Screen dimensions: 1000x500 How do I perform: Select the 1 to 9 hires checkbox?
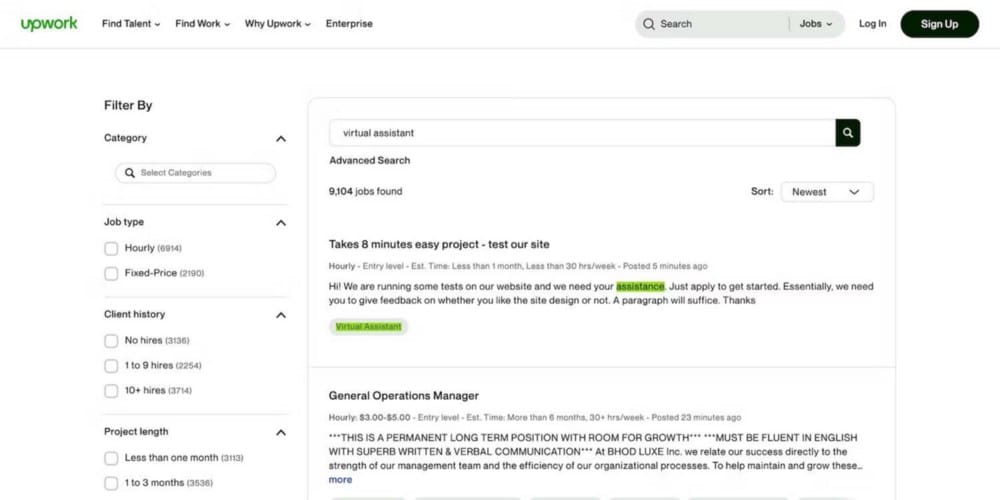111,366
